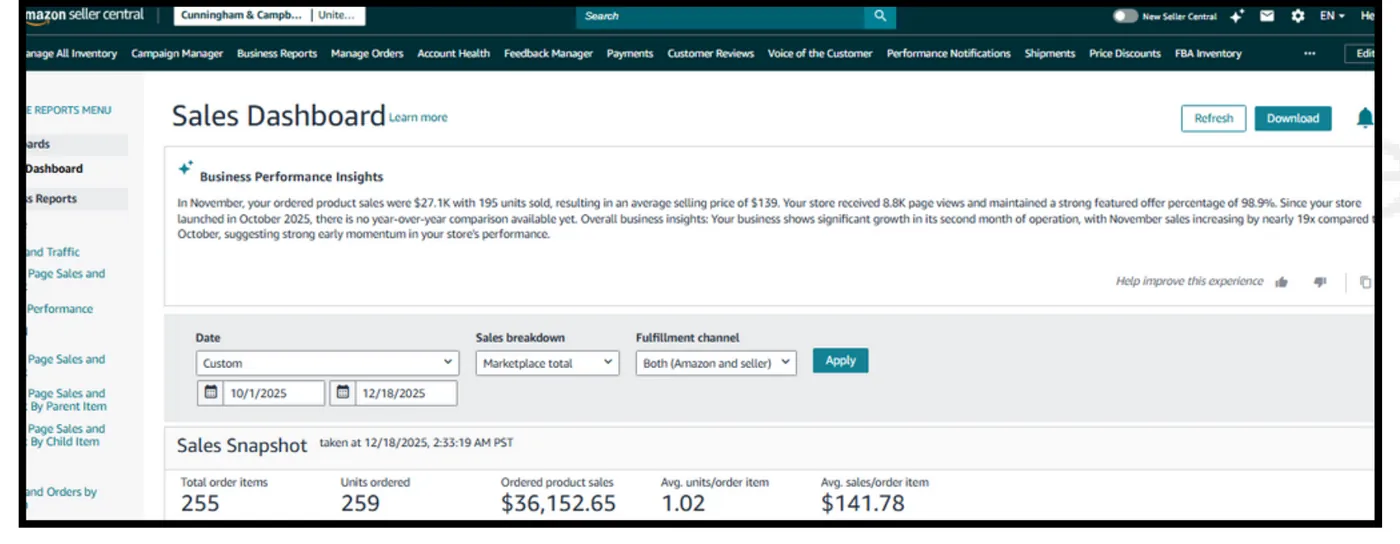Open the sparkle AI assistant icon in header

pyautogui.click(x=1237, y=16)
